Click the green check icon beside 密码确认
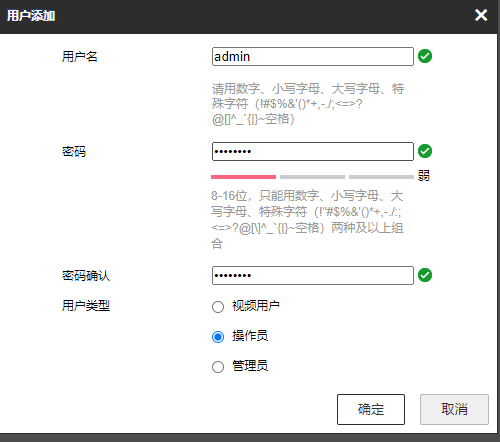Screen dimensions: 500x442 (x=425, y=275)
